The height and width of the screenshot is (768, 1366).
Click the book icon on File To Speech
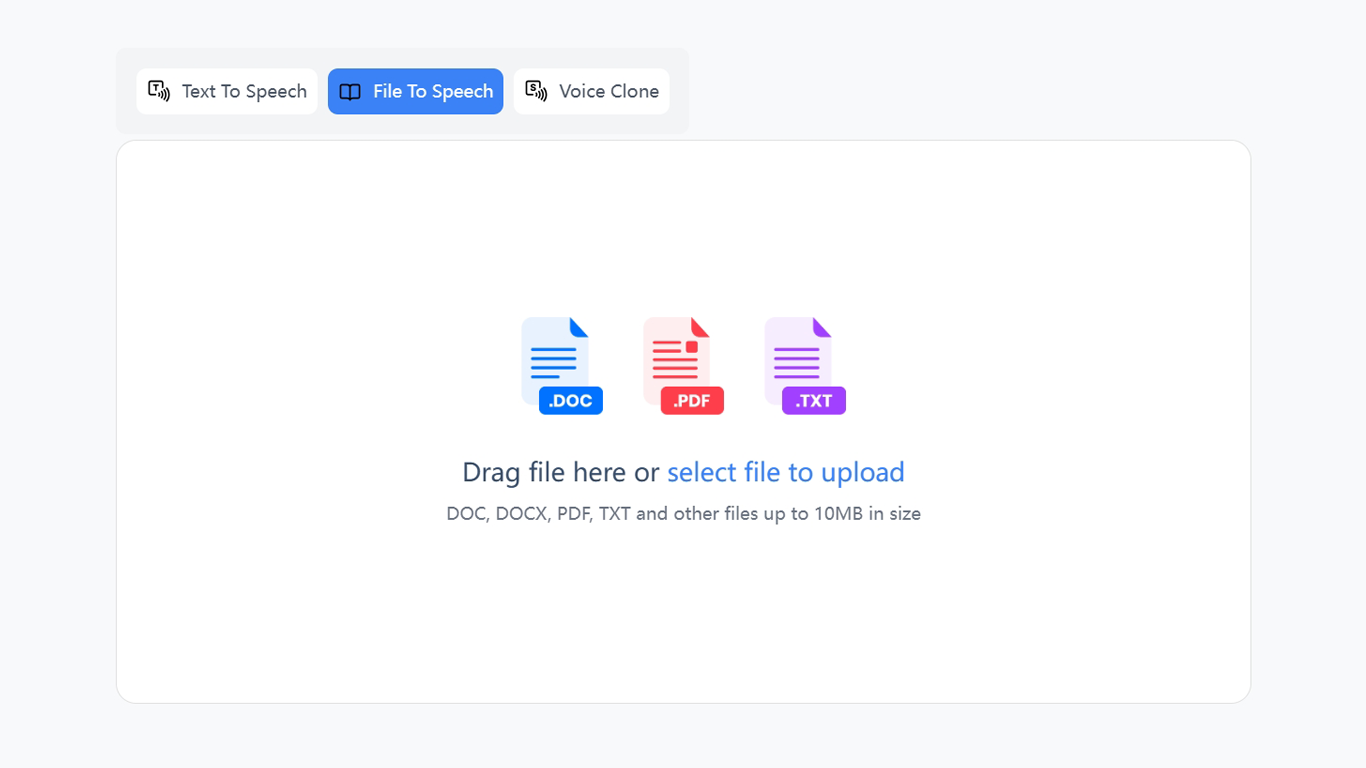349,91
